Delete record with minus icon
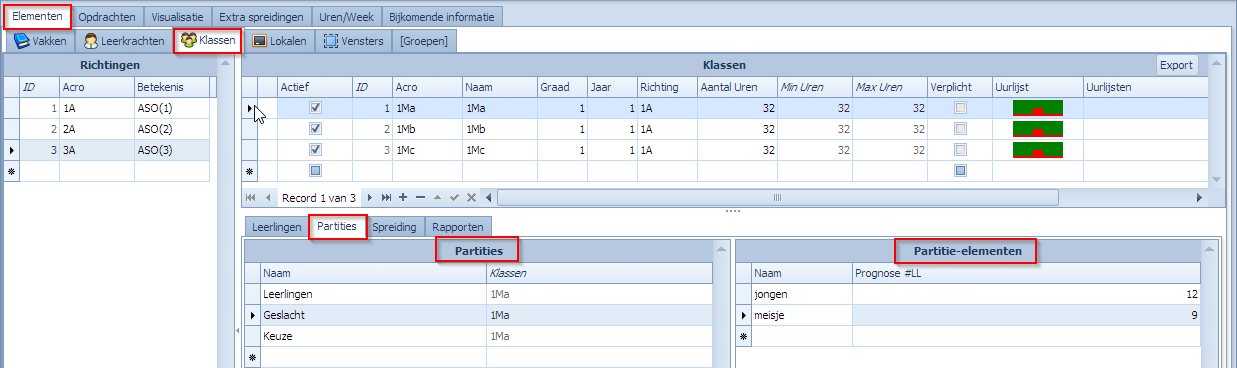 tap(420, 198)
